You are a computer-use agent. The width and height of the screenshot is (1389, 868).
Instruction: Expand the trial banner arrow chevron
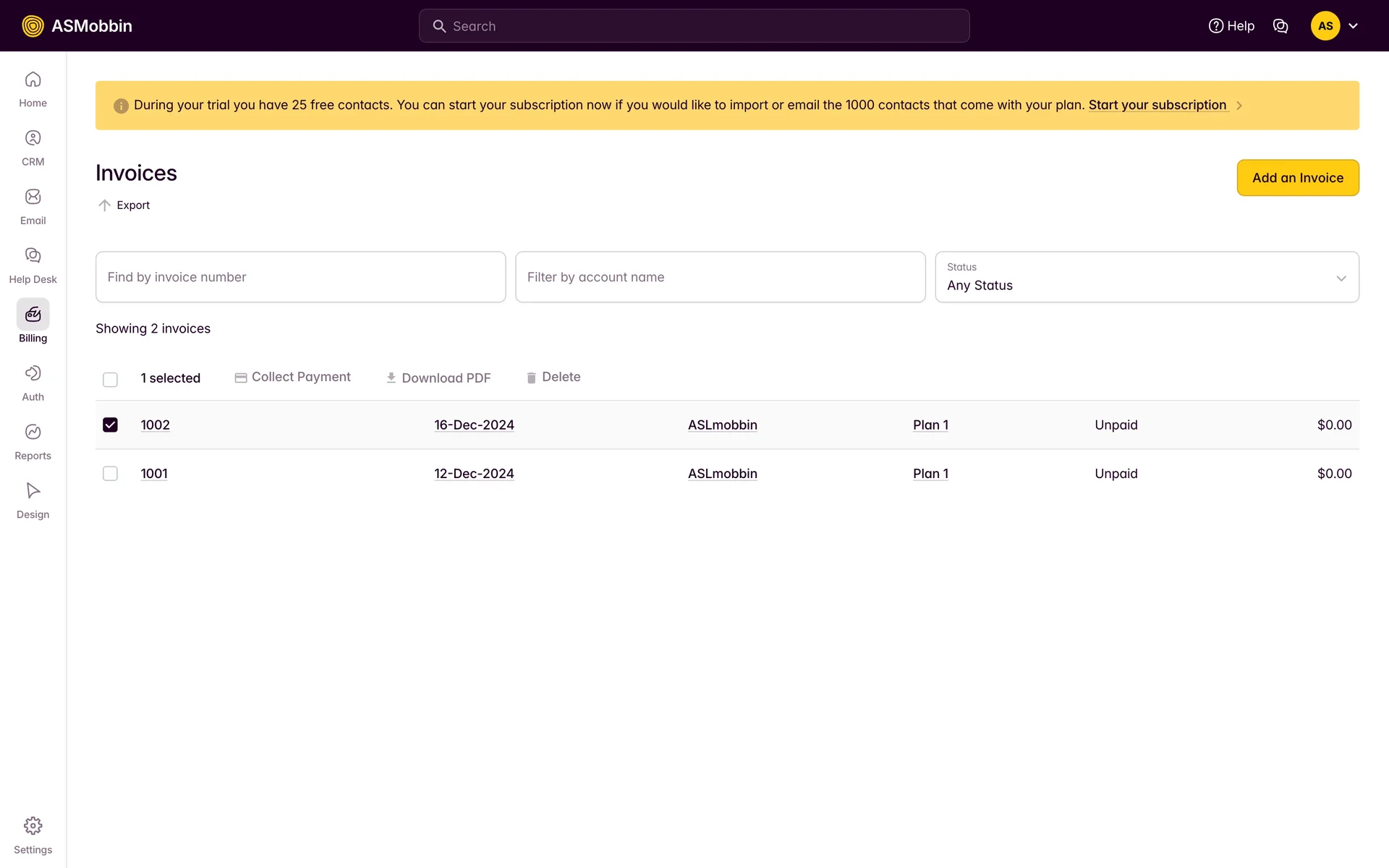click(1239, 106)
